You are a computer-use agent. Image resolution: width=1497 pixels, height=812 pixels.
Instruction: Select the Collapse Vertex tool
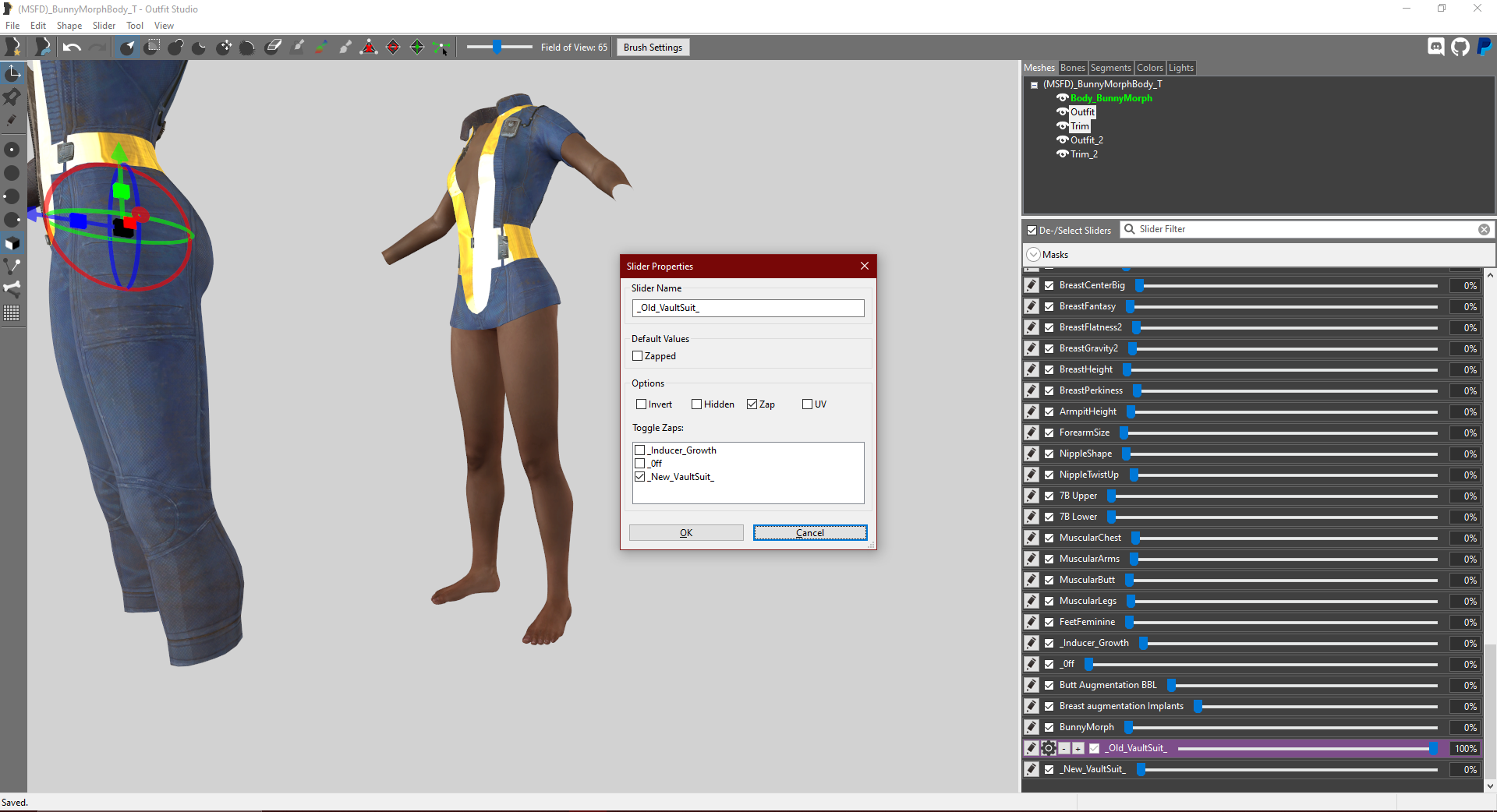[x=369, y=48]
